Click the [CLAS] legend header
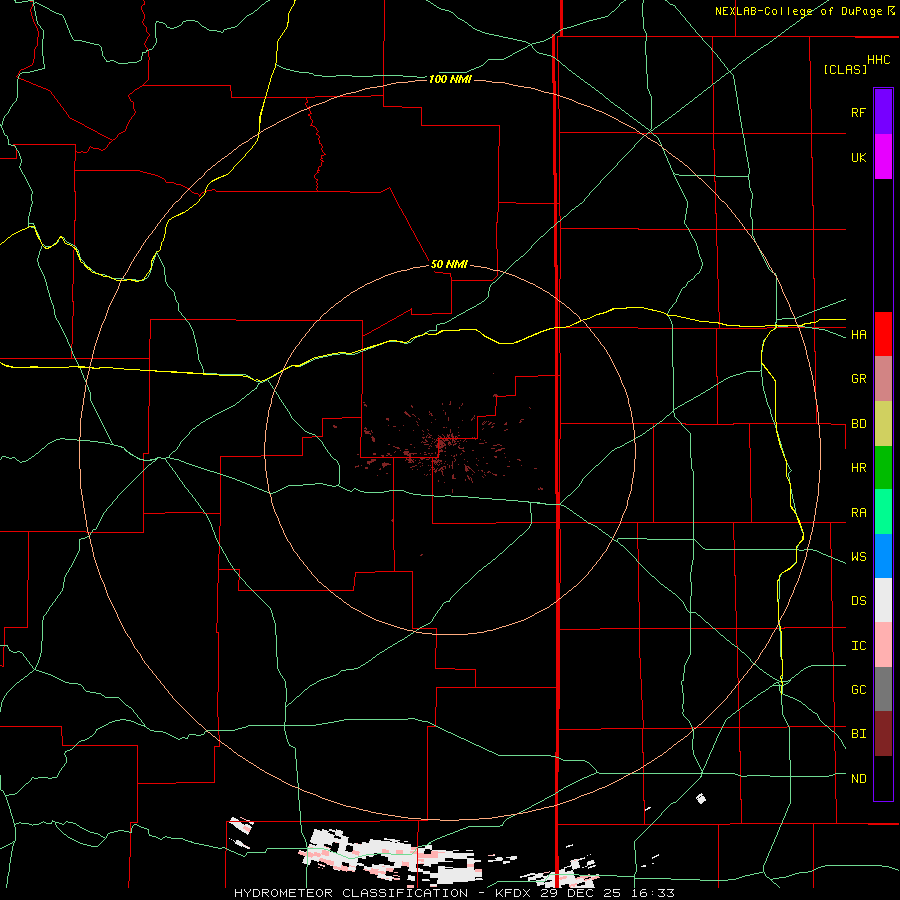This screenshot has width=900, height=900. pos(845,70)
